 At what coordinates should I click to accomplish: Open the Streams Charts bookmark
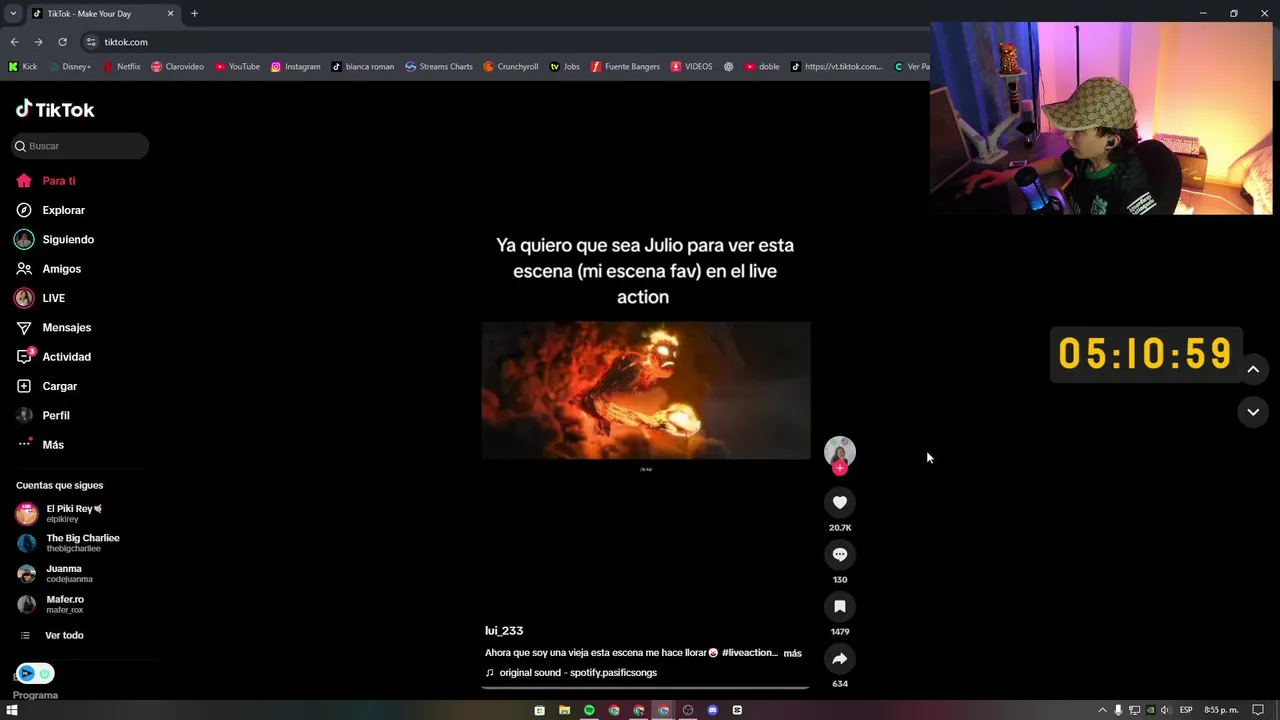439,67
